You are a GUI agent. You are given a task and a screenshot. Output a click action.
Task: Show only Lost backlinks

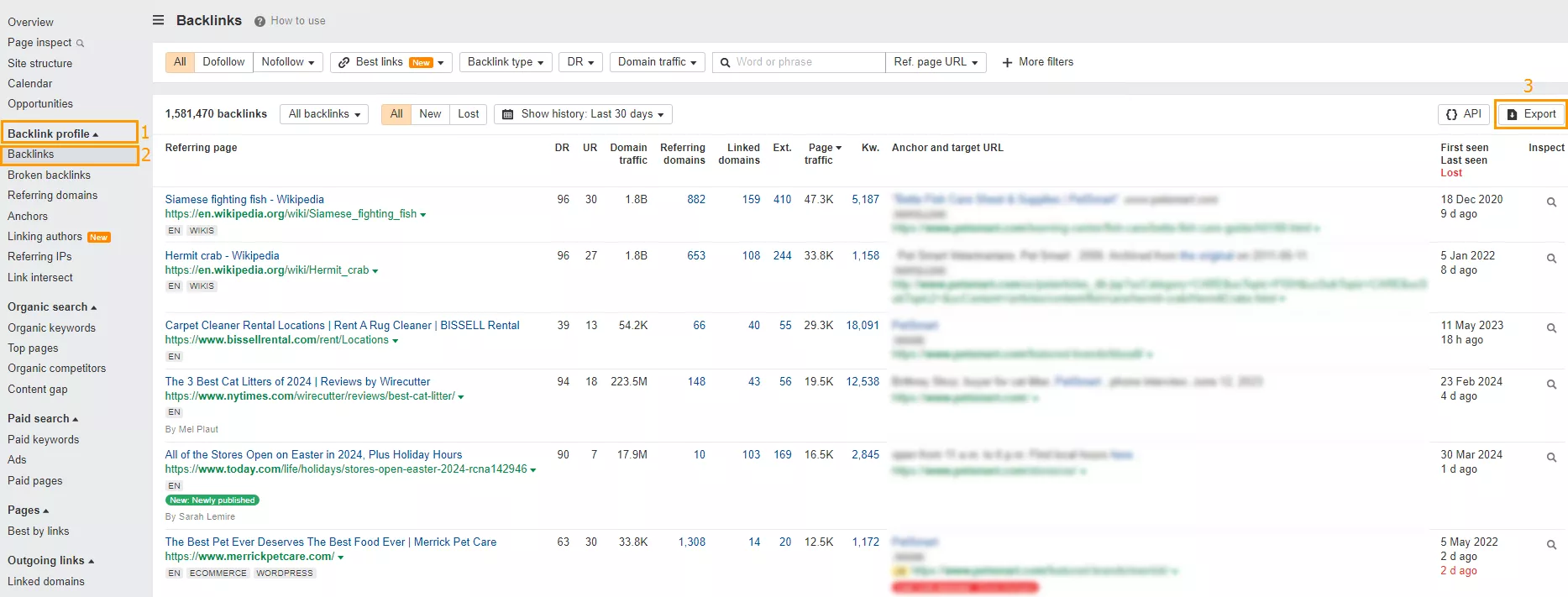[x=469, y=114]
